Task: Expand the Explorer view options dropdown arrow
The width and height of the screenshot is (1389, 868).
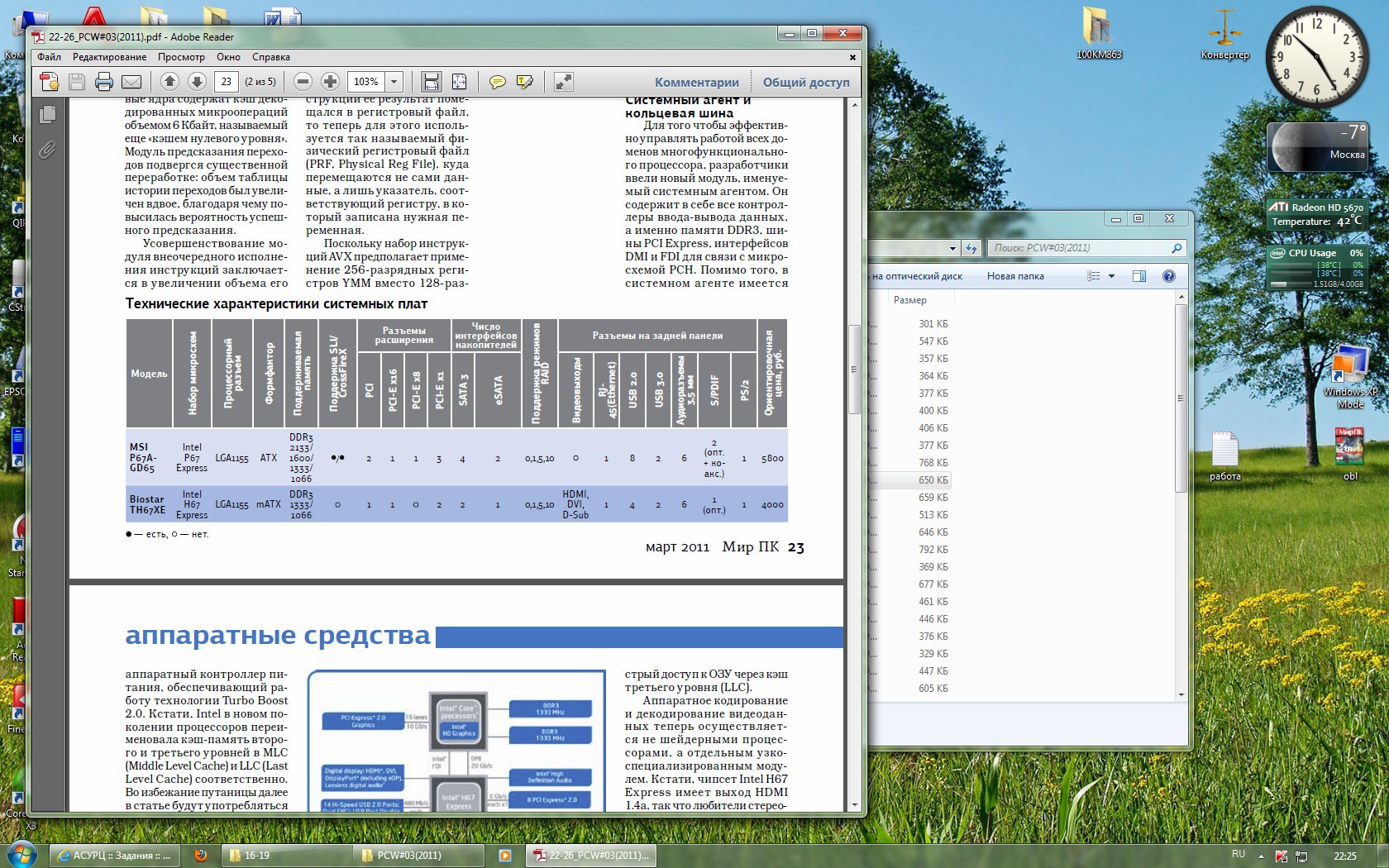Action: [x=1111, y=276]
